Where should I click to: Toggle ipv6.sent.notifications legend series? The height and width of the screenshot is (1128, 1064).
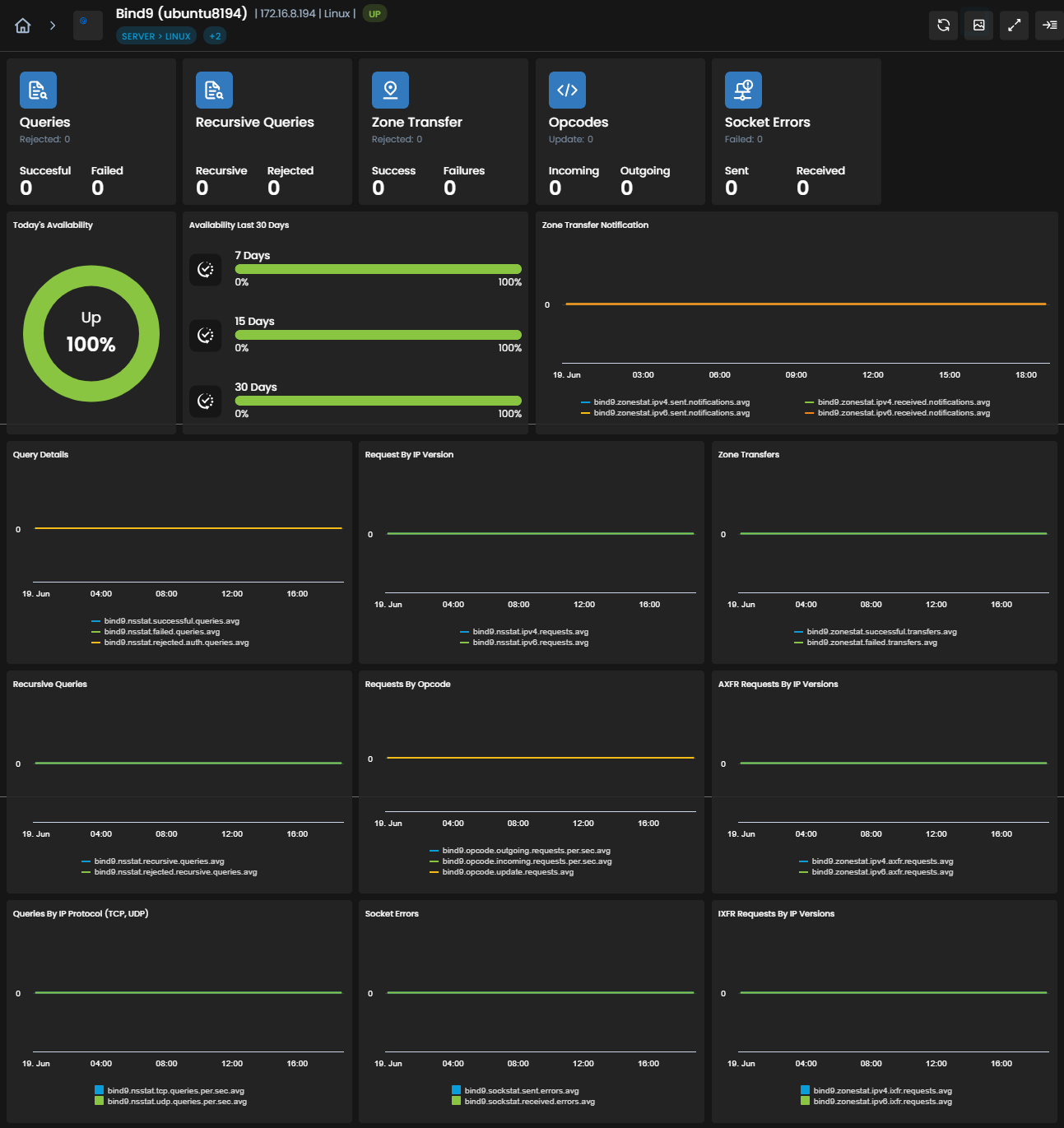pyautogui.click(x=666, y=413)
